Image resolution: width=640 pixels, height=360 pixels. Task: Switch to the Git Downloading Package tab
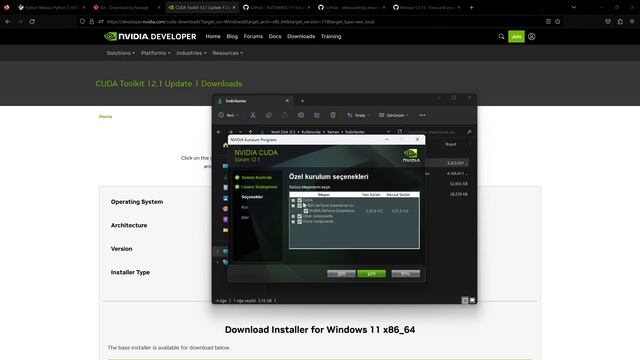click(127, 7)
